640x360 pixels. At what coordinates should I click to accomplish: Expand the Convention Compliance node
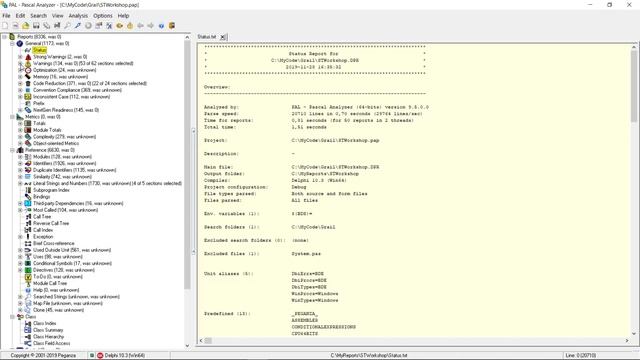pos(20,90)
